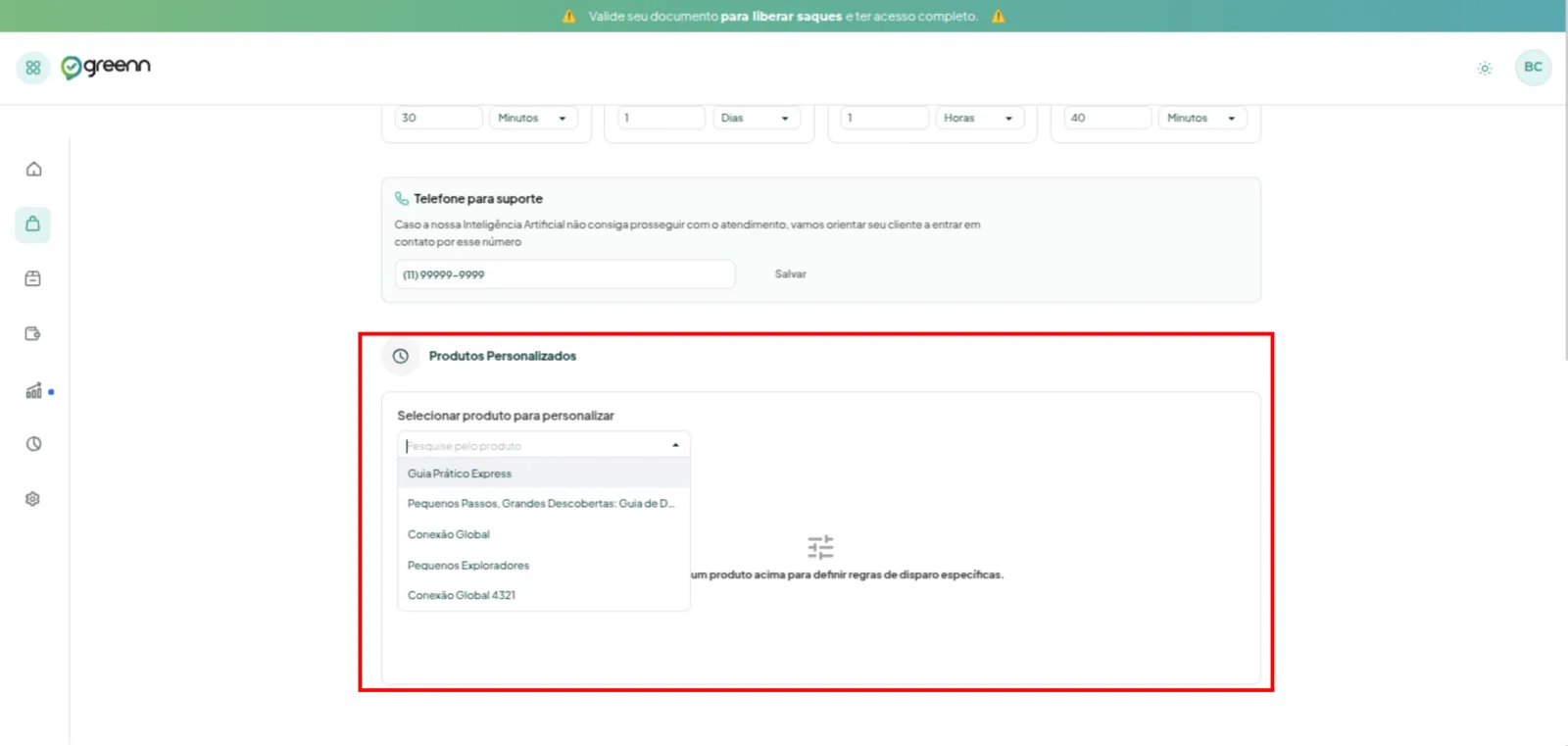Viewport: 1568px width, 746px height.
Task: Click the validate document banner message
Action: coord(783,16)
